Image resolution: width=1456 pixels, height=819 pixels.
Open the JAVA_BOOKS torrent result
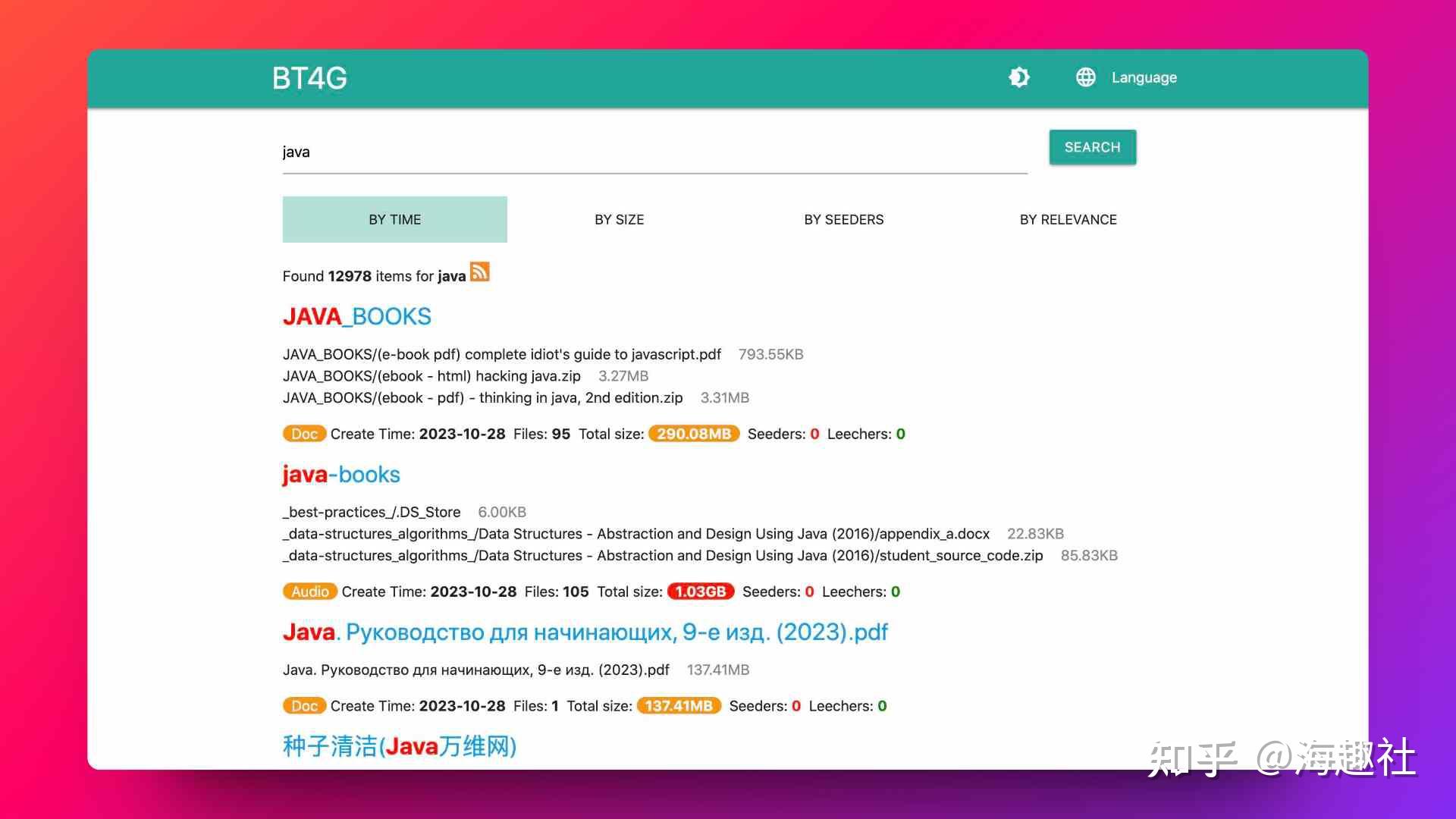click(x=356, y=316)
